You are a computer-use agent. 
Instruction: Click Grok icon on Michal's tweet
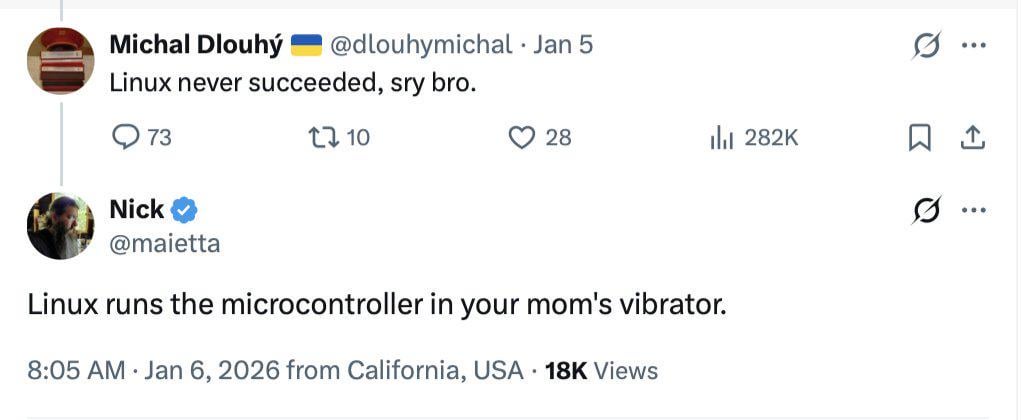pos(927,45)
